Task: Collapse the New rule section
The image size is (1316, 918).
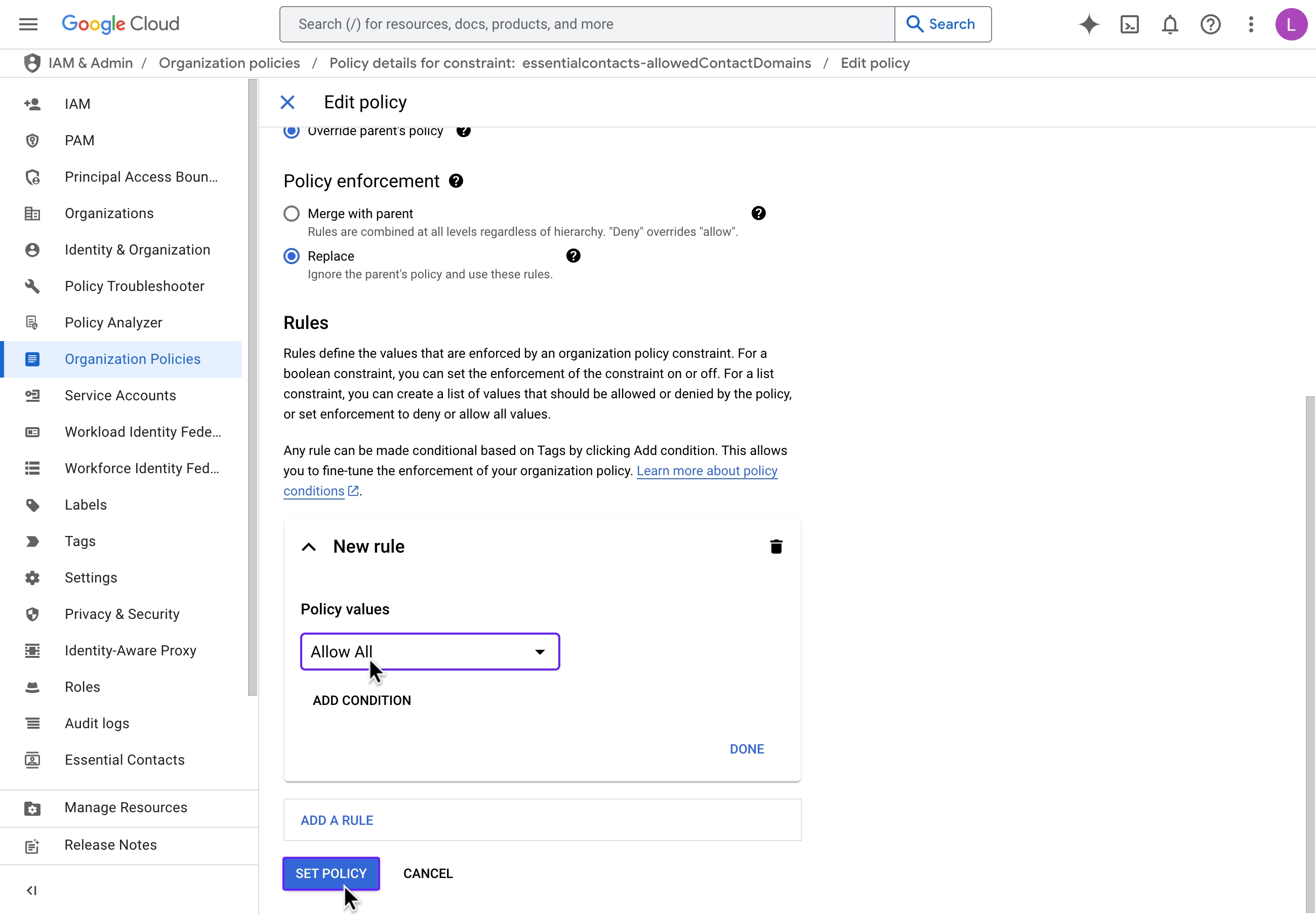Action: (309, 547)
